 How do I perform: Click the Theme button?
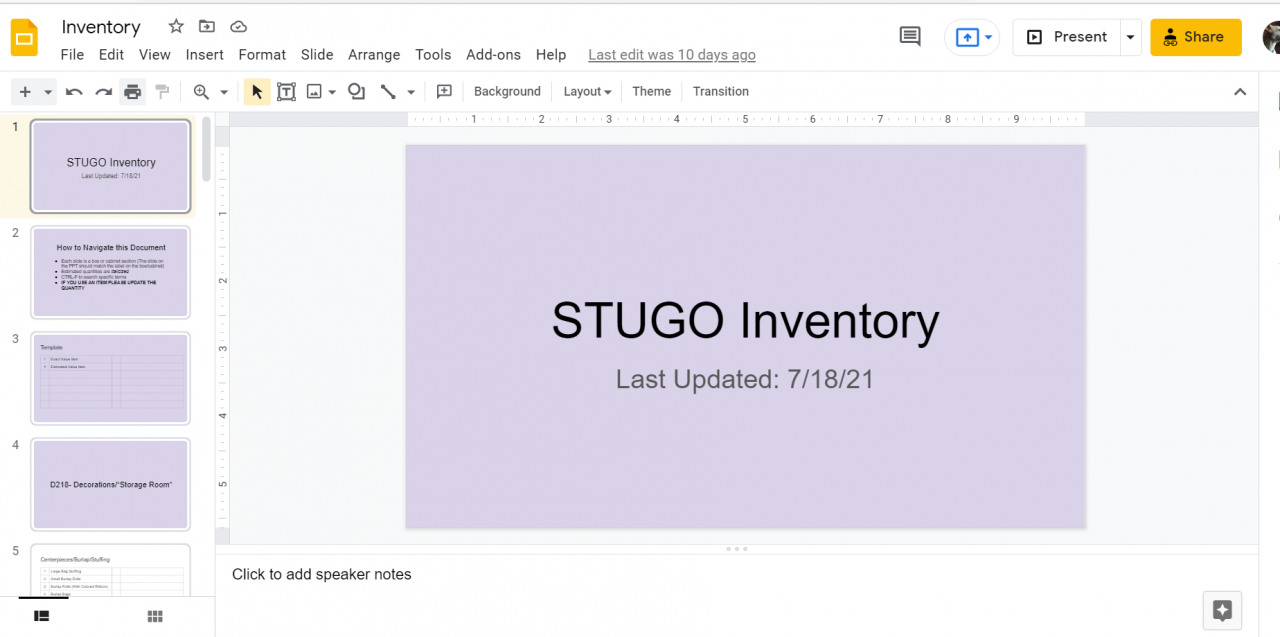point(652,92)
